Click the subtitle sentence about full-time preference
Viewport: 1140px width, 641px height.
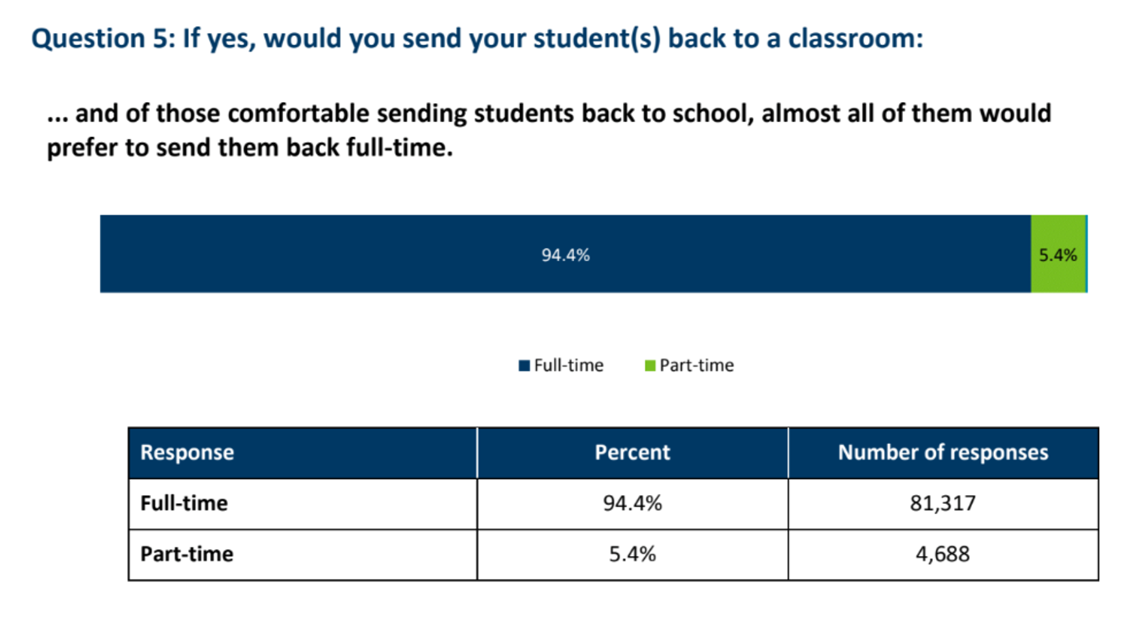549,130
